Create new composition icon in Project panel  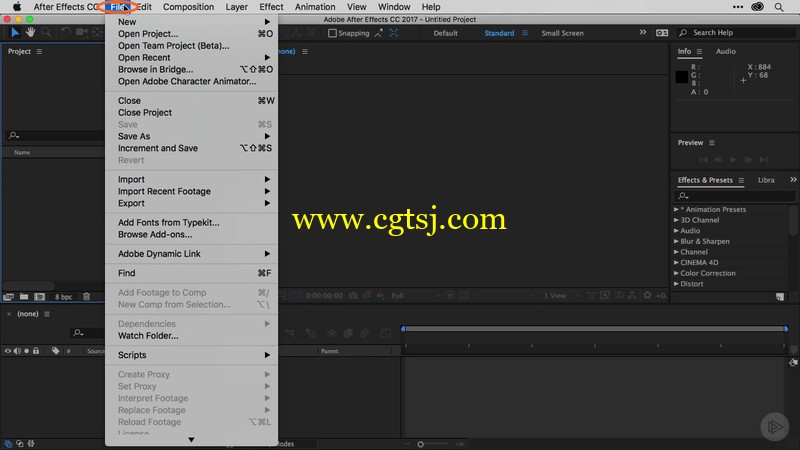pos(40,296)
